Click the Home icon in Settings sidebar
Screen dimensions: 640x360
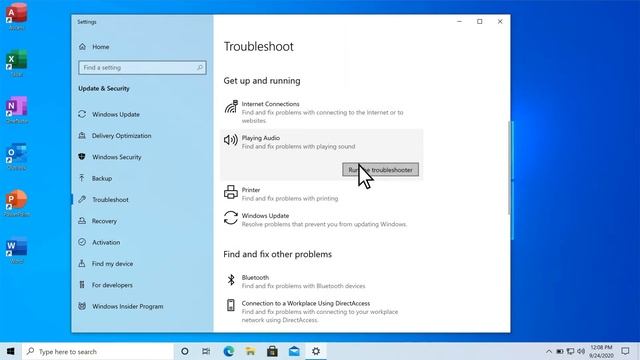point(82,47)
